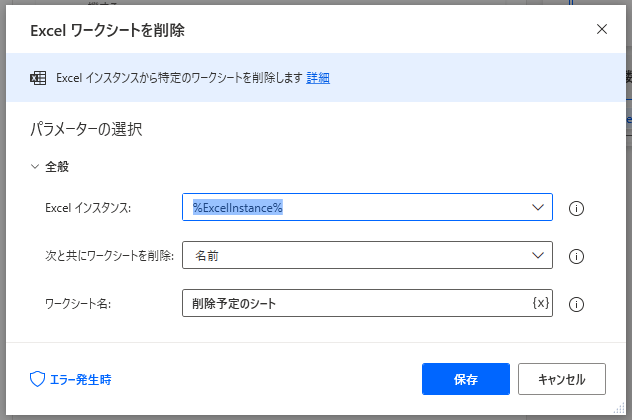
Task: Click the 名前 combo box field
Action: (x=355, y=255)
